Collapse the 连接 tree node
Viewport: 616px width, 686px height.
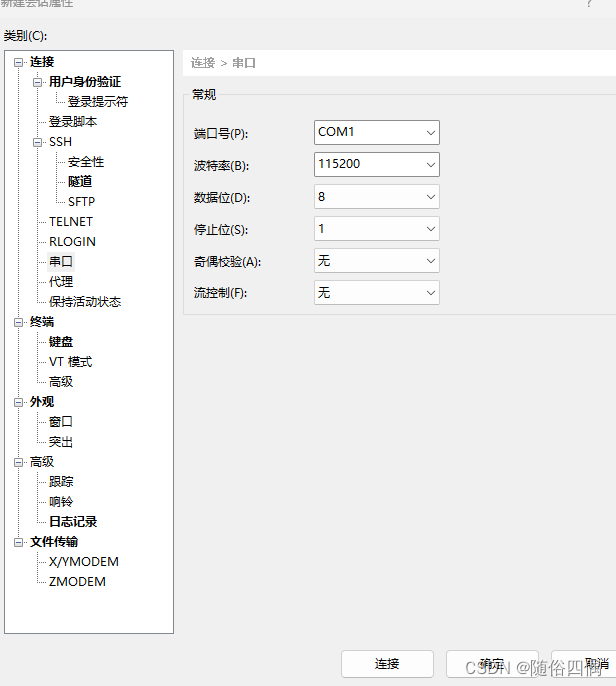[x=18, y=62]
